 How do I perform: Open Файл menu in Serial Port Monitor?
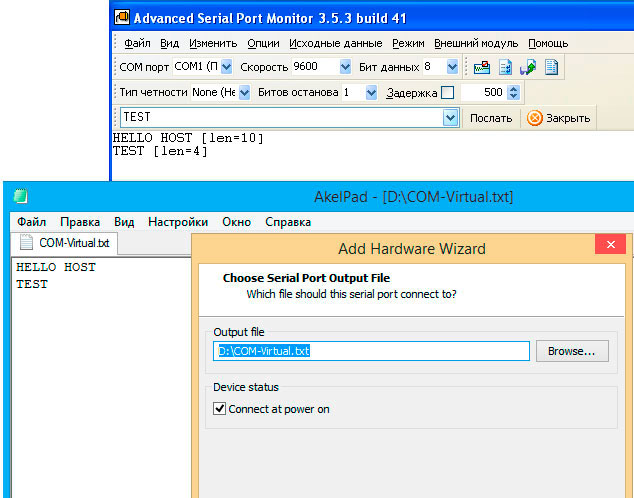[137, 43]
